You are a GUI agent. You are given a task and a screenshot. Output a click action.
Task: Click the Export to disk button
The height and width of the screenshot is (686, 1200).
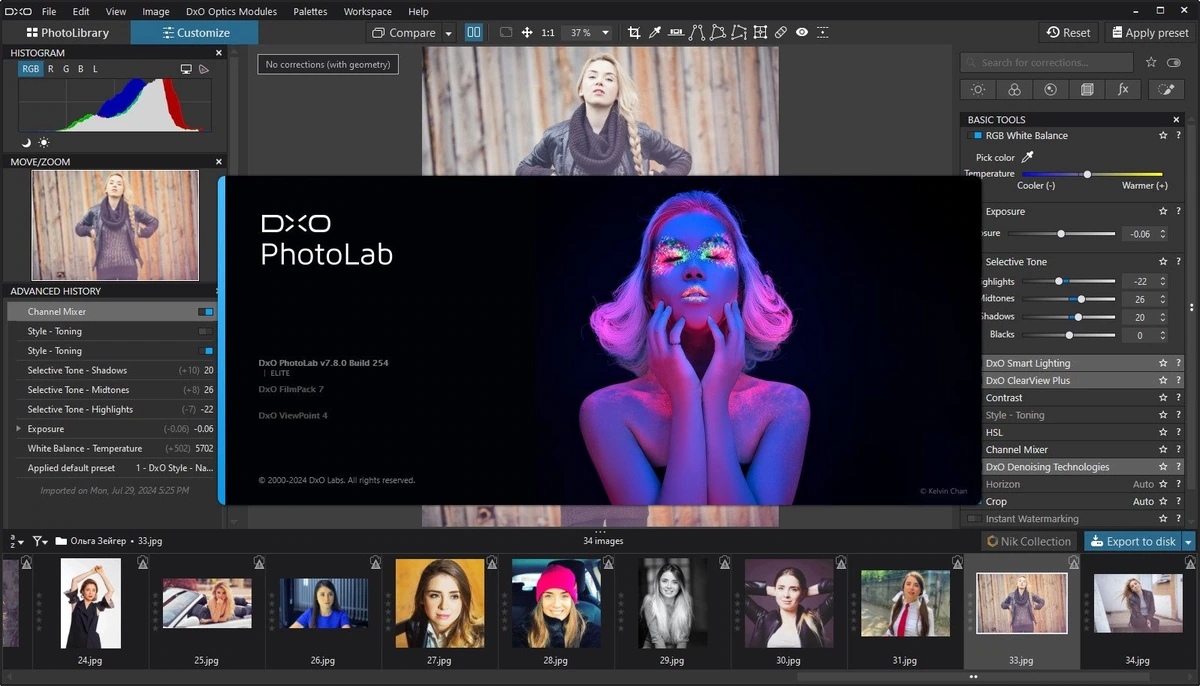pos(1133,541)
